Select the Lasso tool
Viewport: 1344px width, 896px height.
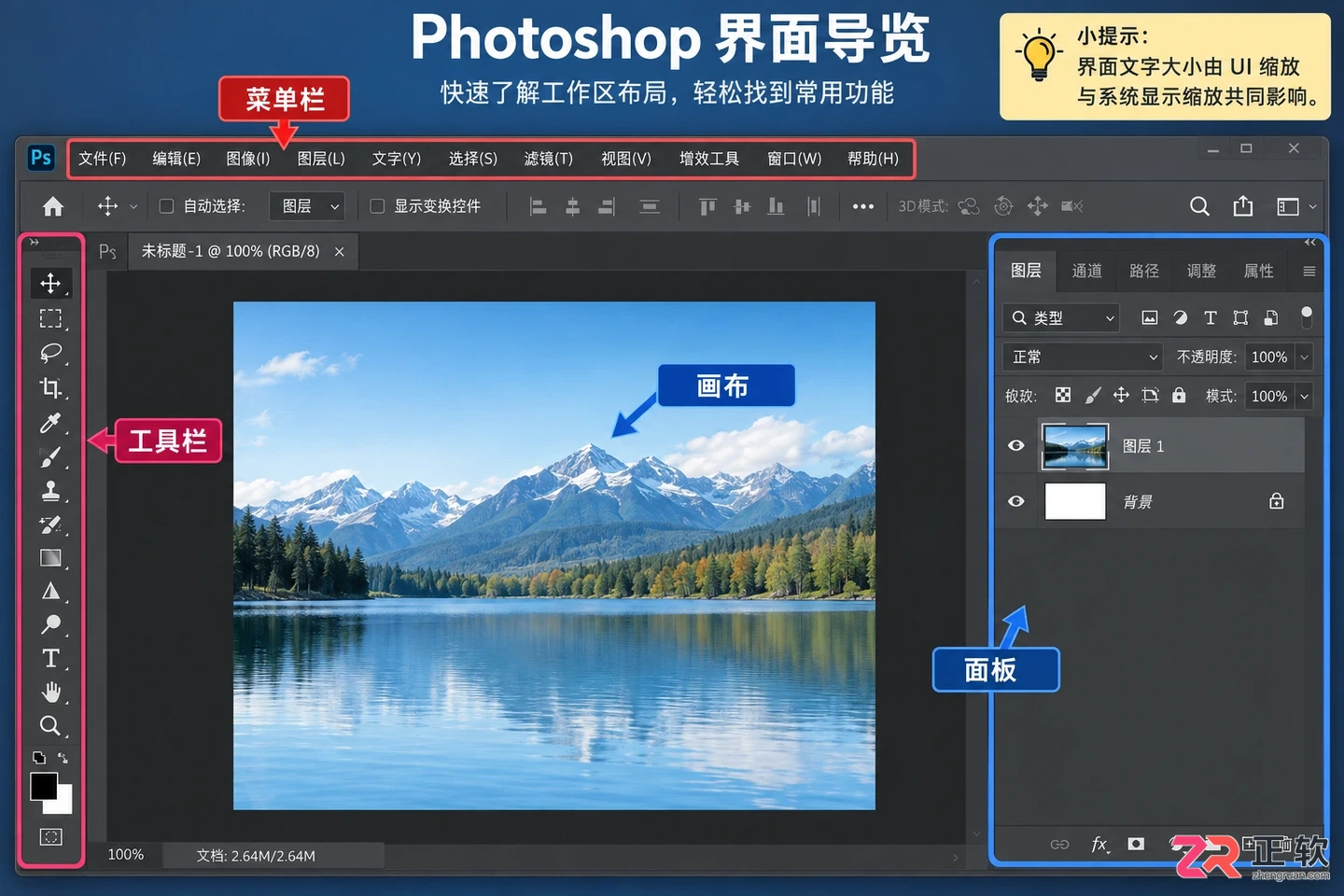pyautogui.click(x=50, y=353)
